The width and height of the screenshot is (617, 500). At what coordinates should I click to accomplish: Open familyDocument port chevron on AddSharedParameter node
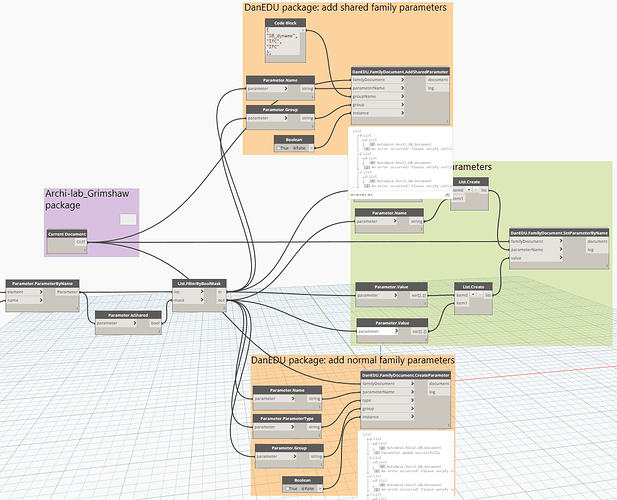click(403, 80)
